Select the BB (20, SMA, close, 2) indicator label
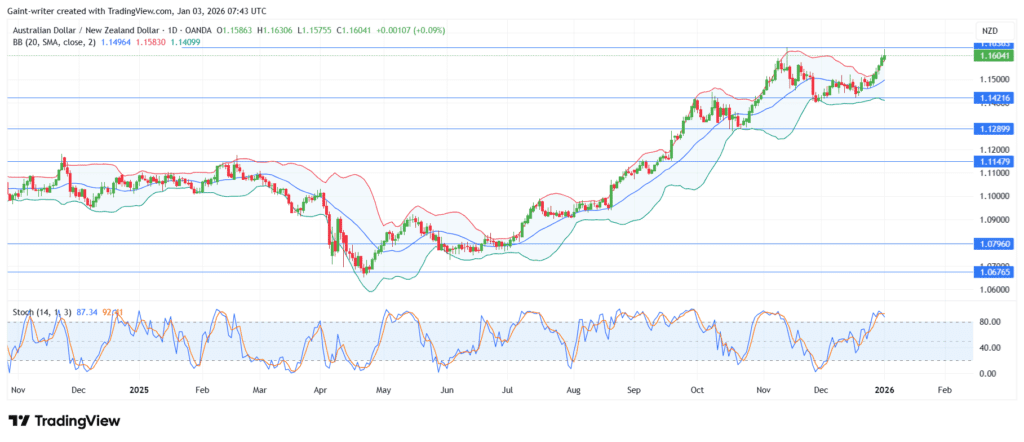The height and width of the screenshot is (442, 1024). 54,41
